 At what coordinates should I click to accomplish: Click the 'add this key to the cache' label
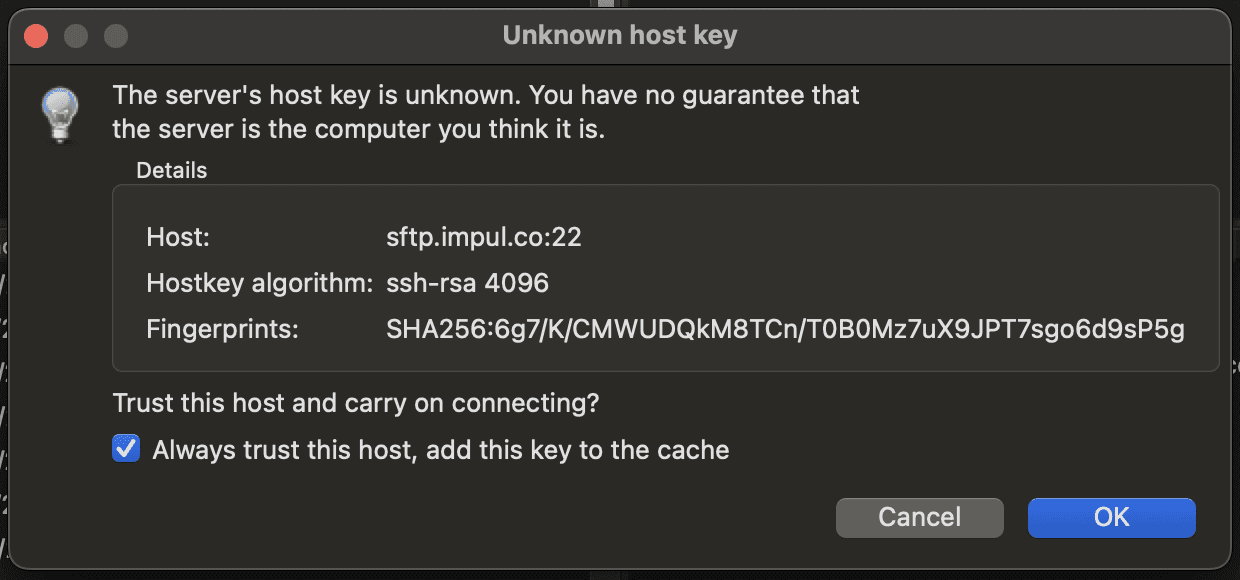tap(578, 450)
